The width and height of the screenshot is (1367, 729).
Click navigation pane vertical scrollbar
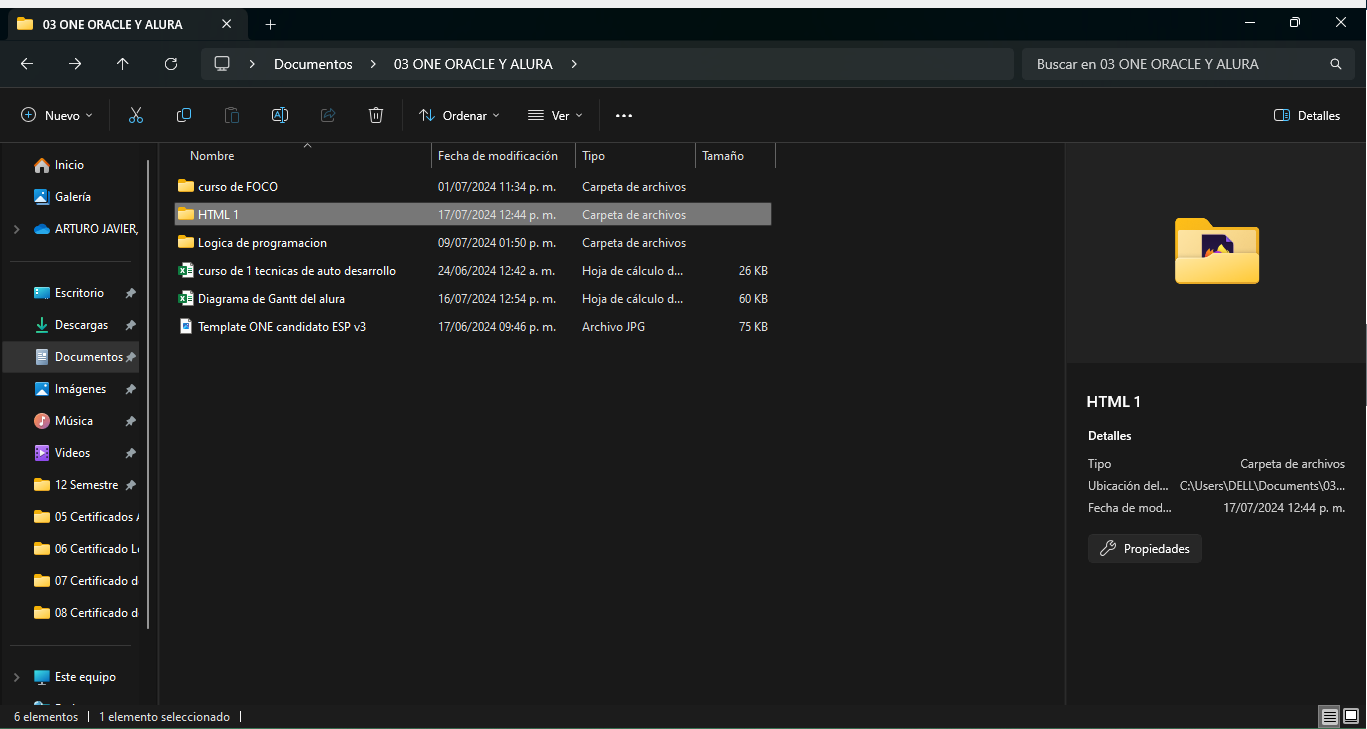pos(148,394)
